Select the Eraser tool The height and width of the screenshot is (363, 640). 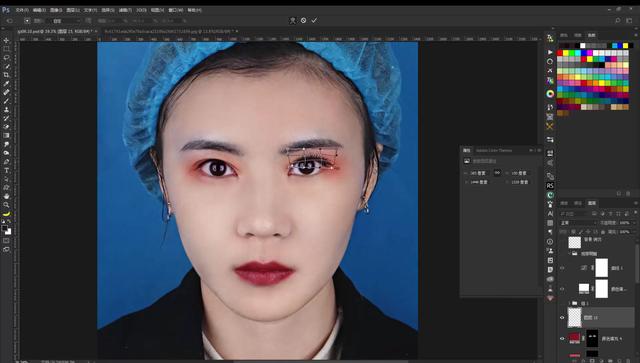point(6,127)
